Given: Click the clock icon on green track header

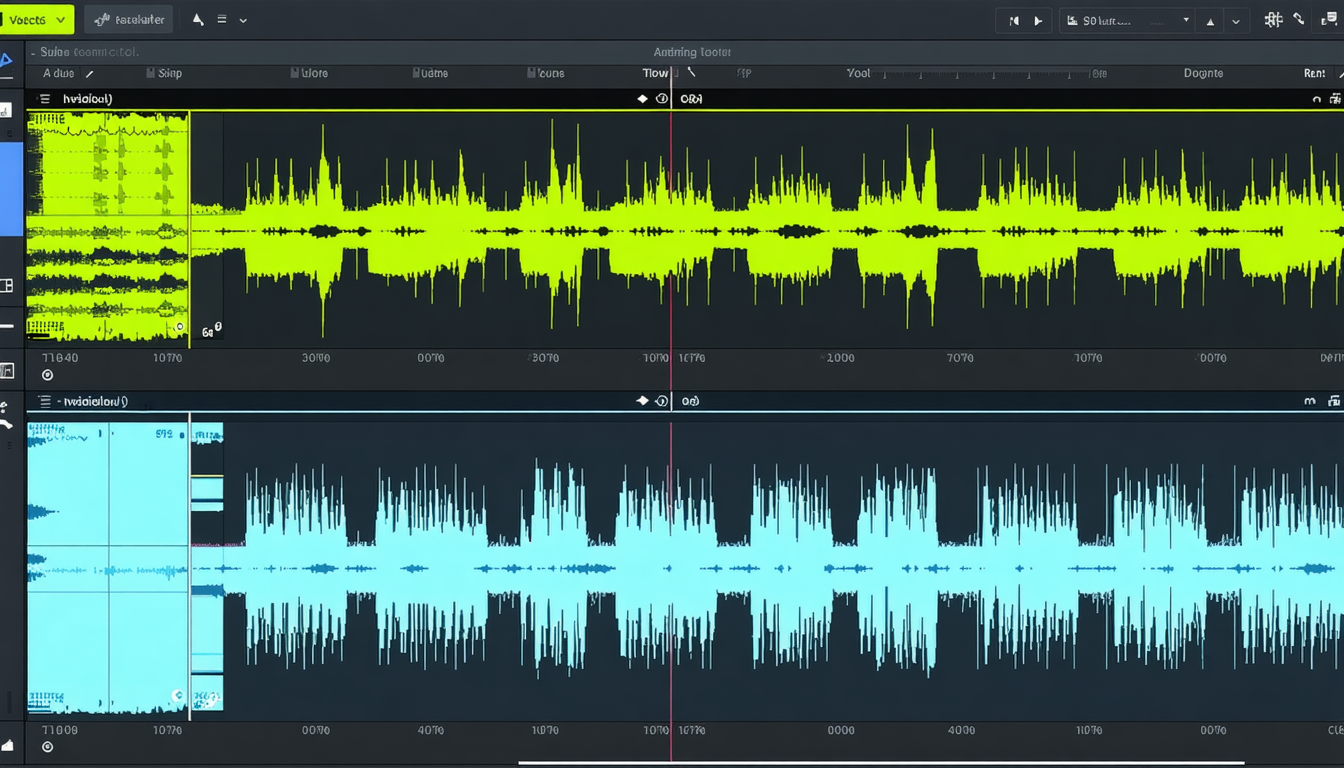Looking at the screenshot, I should coord(661,99).
